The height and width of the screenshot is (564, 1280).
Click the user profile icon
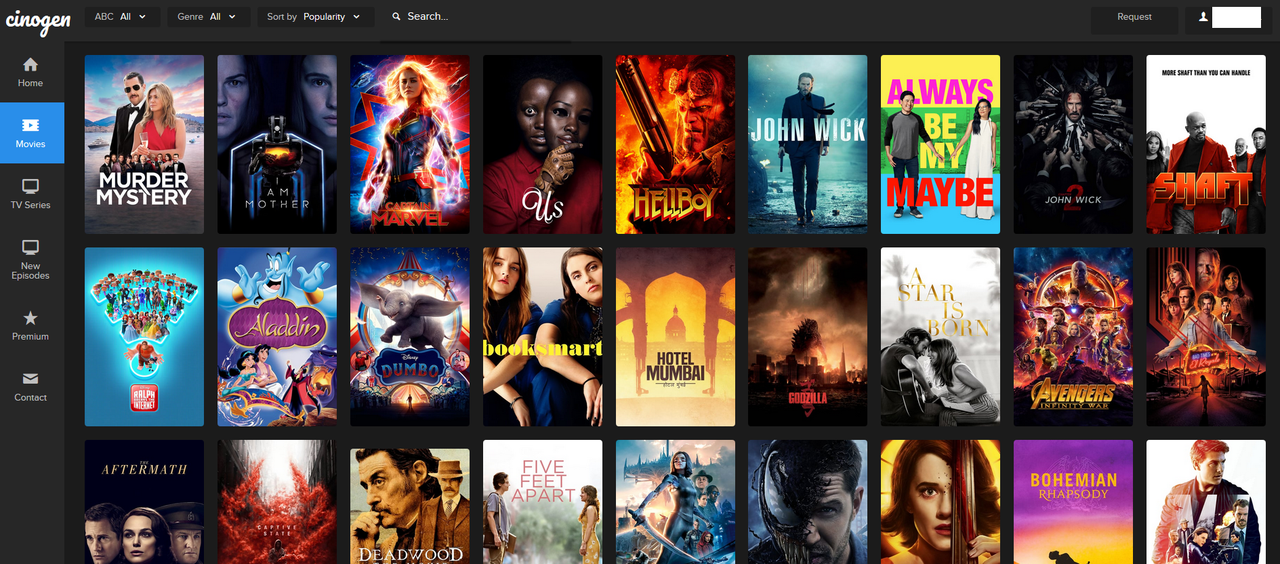1202,17
